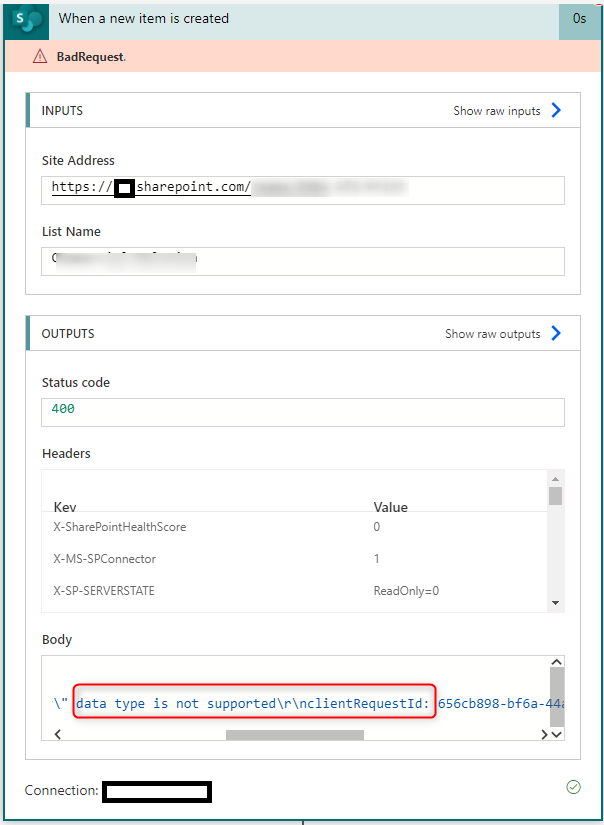The height and width of the screenshot is (825, 604).
Task: Click the List Name field
Action: click(x=303, y=261)
